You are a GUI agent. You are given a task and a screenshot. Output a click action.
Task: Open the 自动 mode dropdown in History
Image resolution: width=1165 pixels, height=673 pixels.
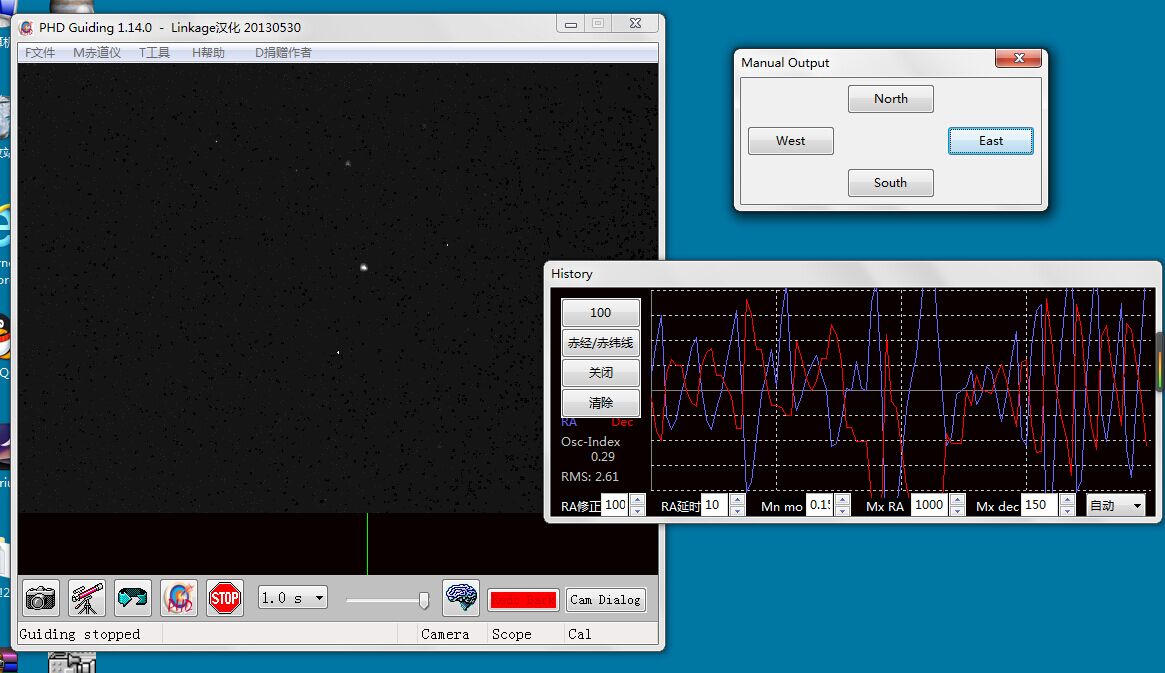pos(1115,505)
